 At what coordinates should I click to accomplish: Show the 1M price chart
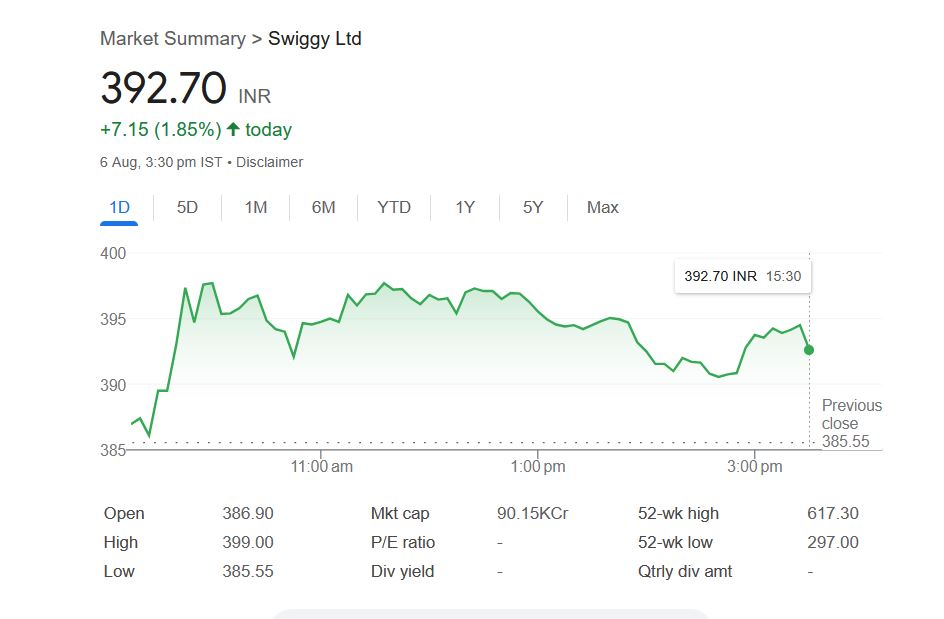tap(256, 208)
